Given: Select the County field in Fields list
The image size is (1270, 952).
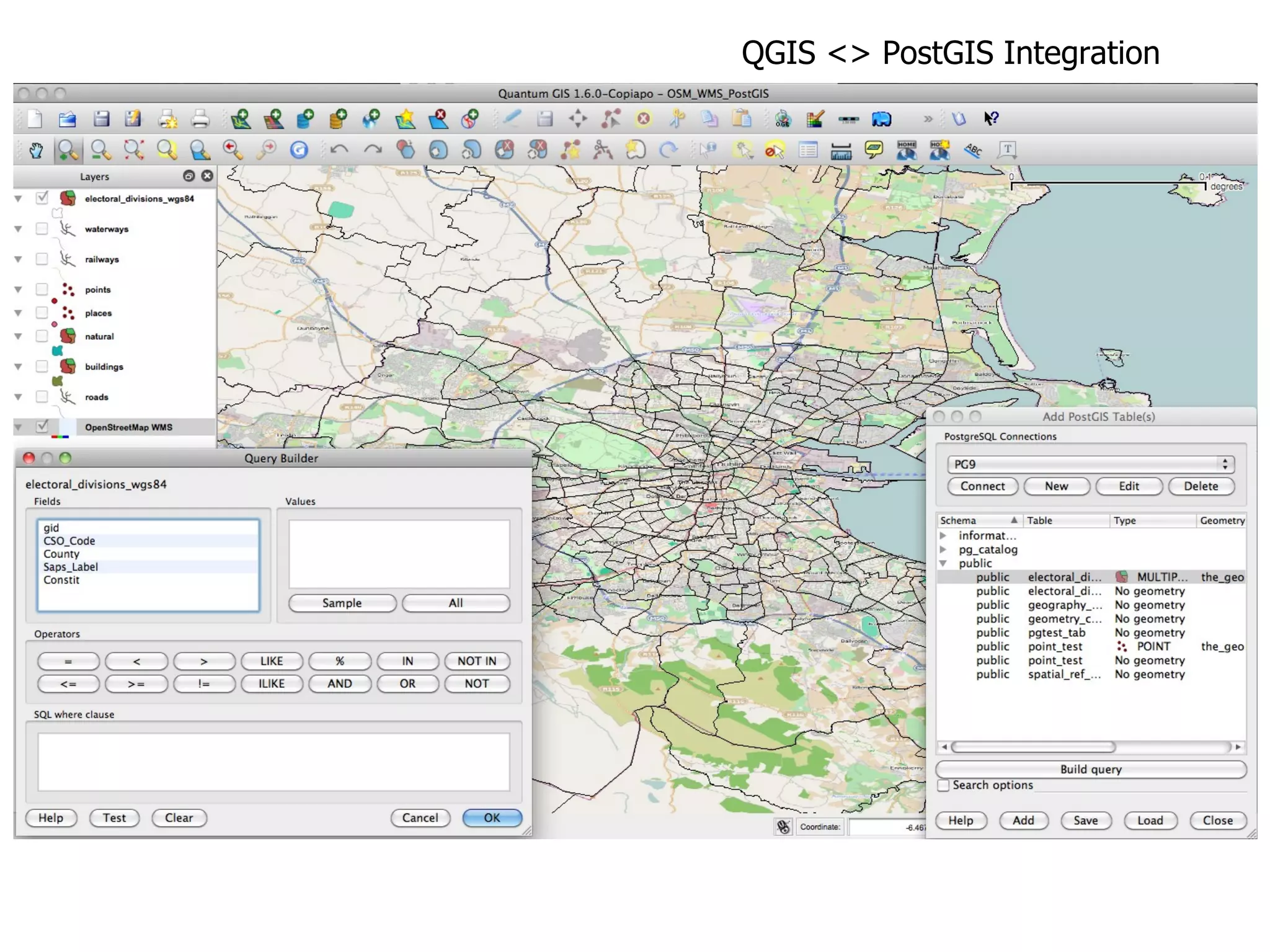Looking at the screenshot, I should click(x=61, y=554).
